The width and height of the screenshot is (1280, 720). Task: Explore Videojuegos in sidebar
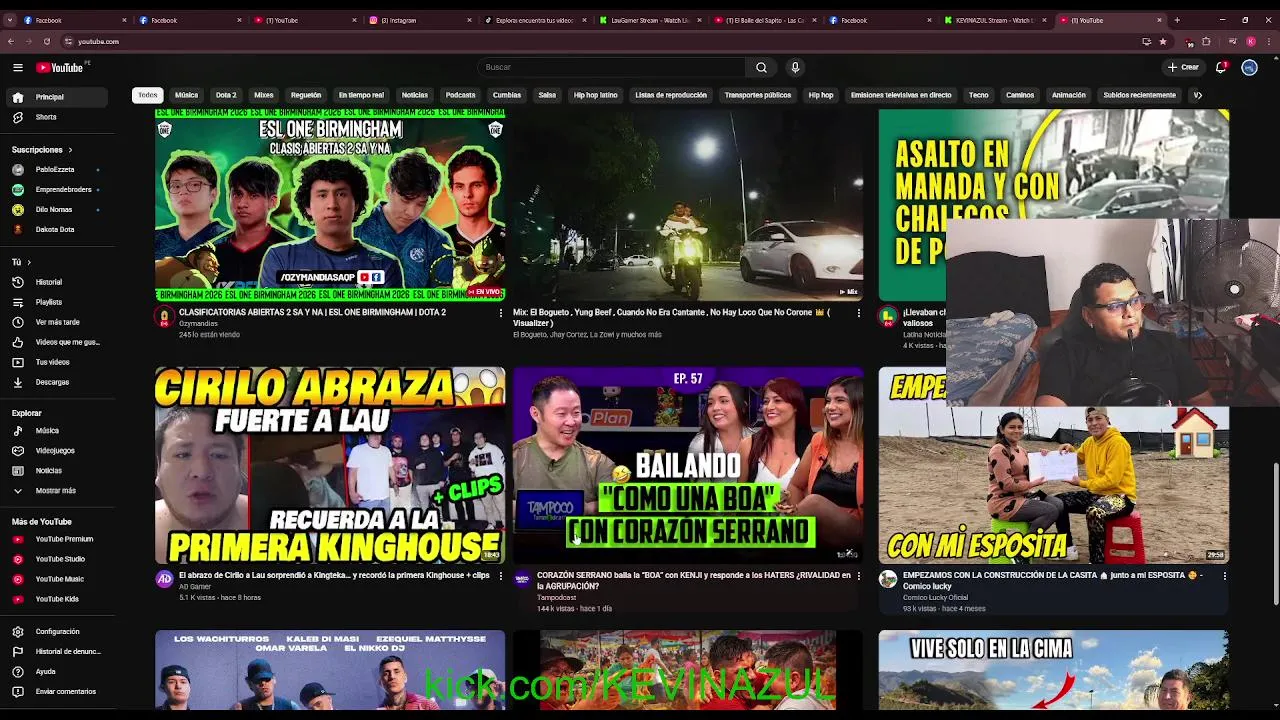[x=55, y=450]
